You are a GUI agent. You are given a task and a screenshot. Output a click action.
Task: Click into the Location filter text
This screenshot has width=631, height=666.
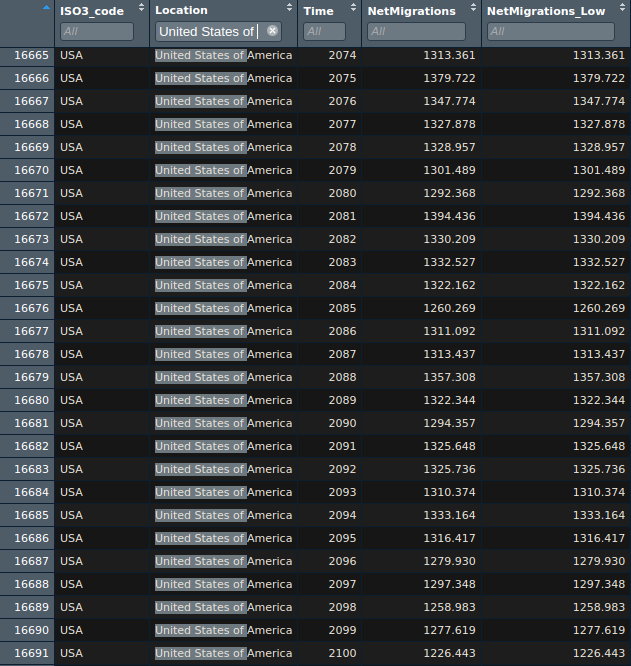click(208, 32)
